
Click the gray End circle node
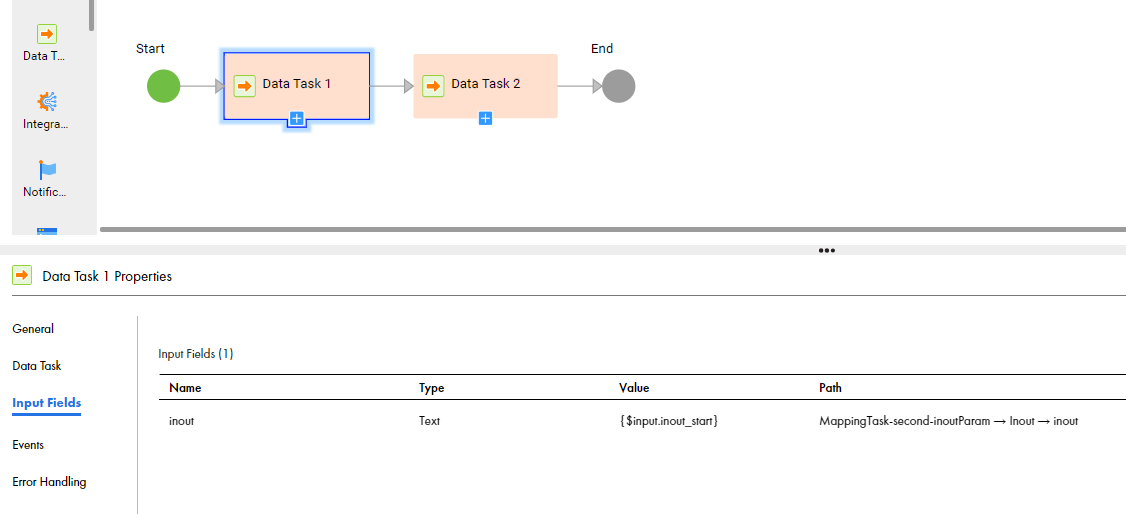tap(618, 86)
